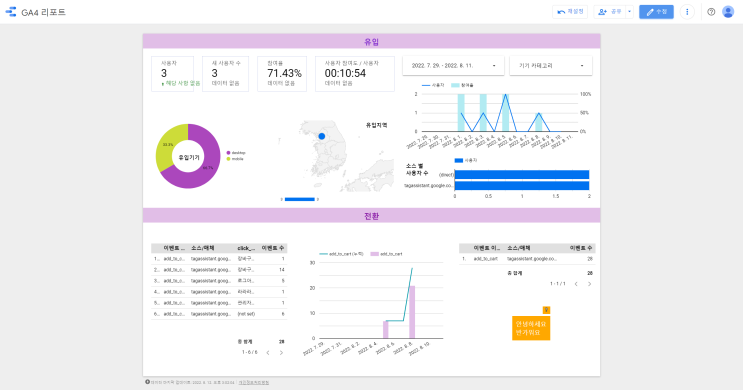Open the 기기 카테고리 filter dropdown
Screen dimensions: 743x390
coord(551,66)
